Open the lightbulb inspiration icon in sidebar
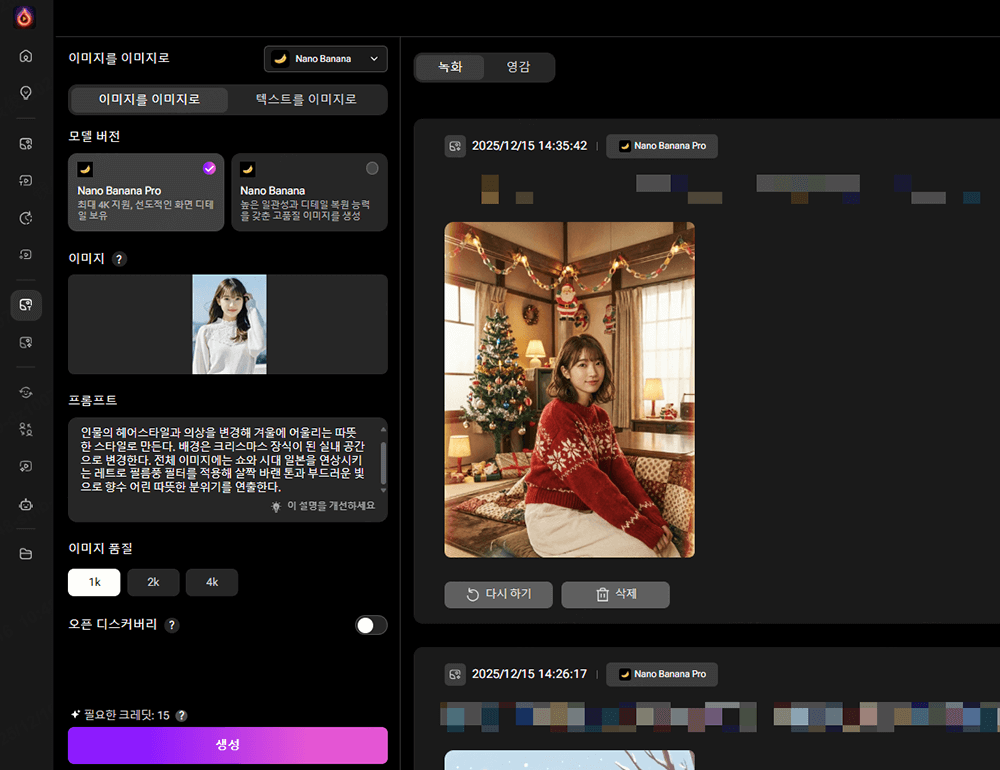1000x770 pixels. [x=26, y=93]
